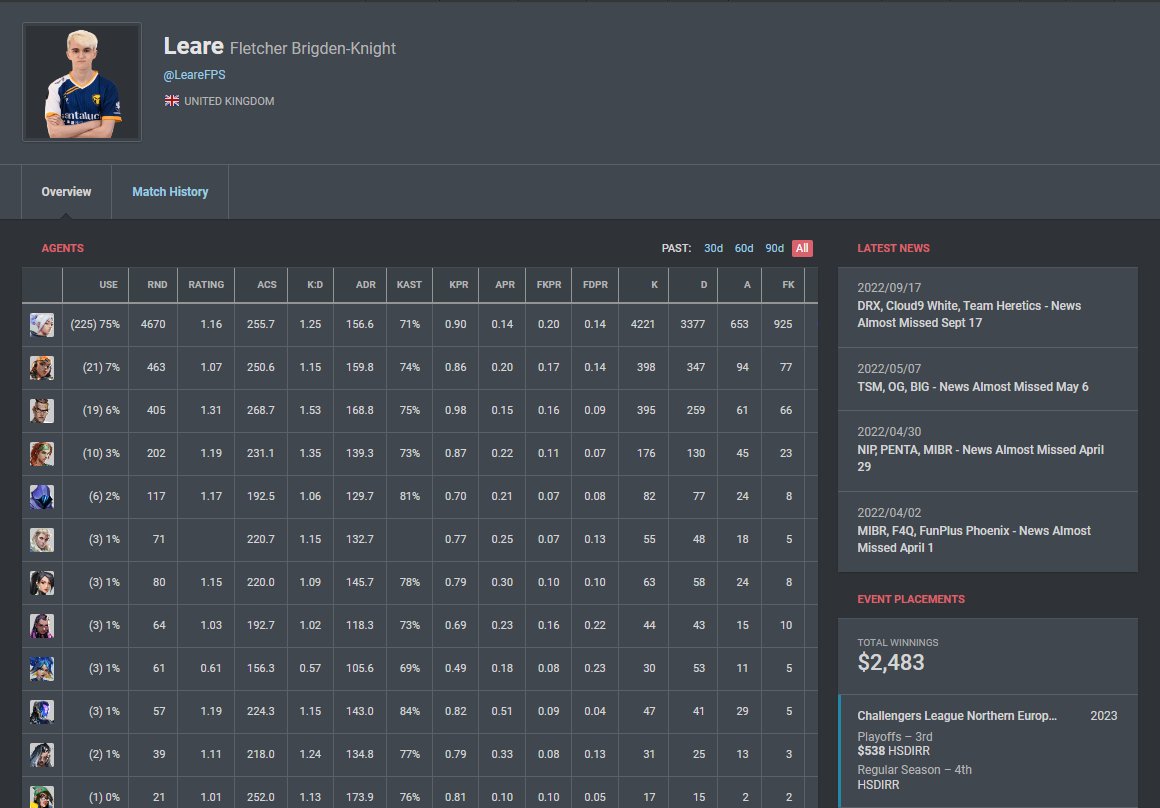Switch to the Match History tab
The height and width of the screenshot is (808, 1160).
pos(170,192)
